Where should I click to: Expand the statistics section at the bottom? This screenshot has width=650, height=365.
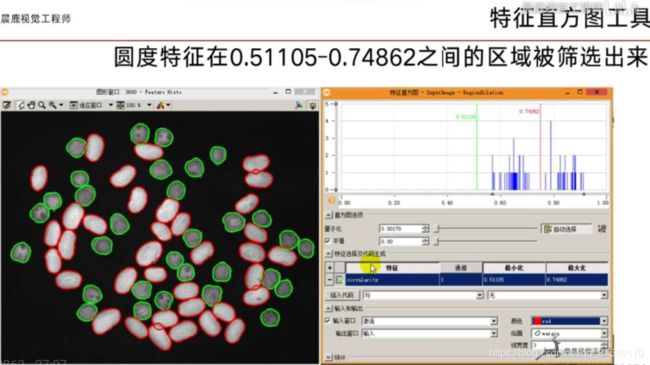pos(328,357)
